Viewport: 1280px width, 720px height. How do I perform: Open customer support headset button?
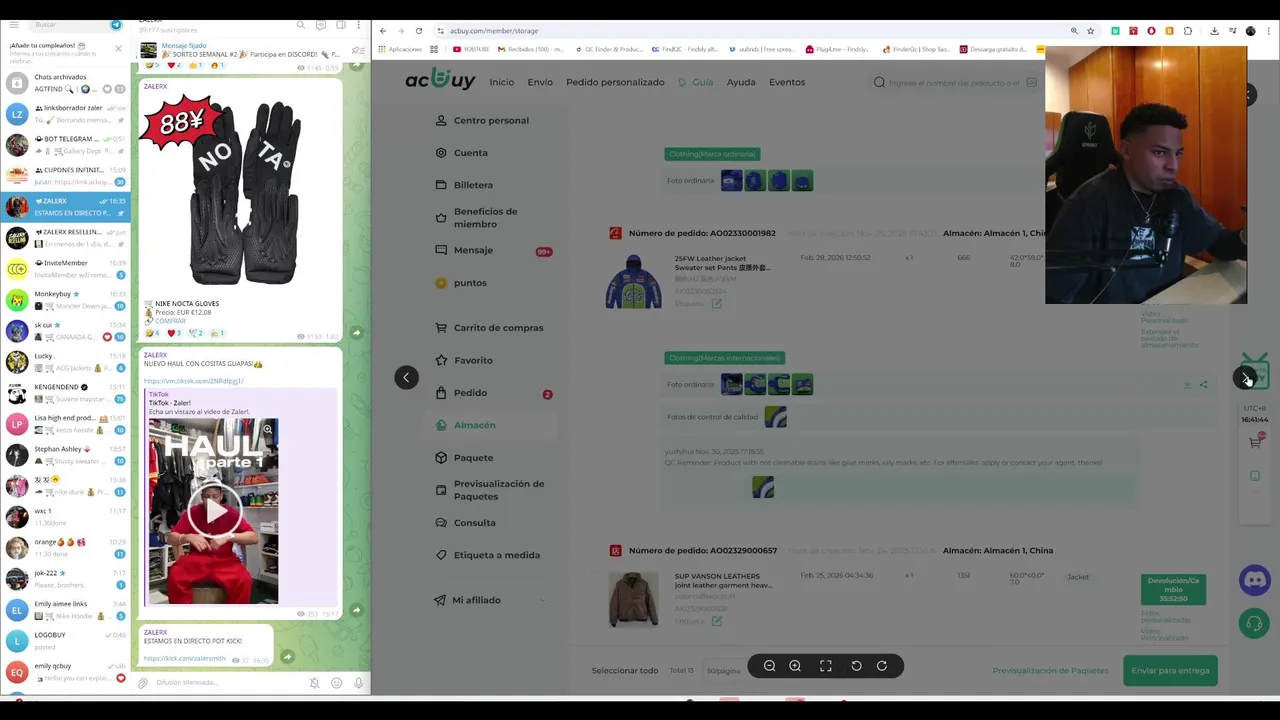[x=1254, y=624]
